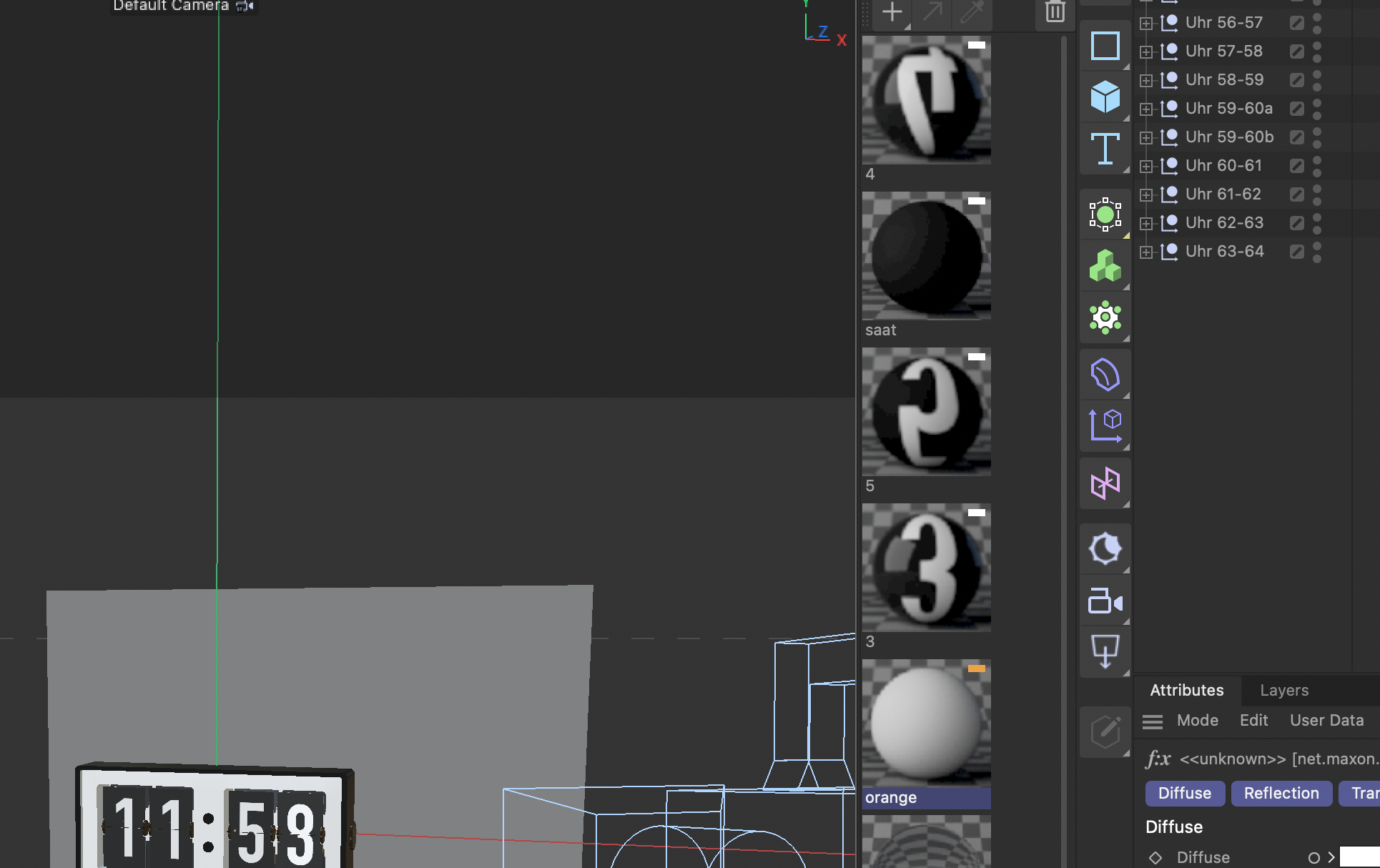Select the Uhr 62-63 object name
Viewport: 1380px width, 868px height.
(x=1225, y=223)
